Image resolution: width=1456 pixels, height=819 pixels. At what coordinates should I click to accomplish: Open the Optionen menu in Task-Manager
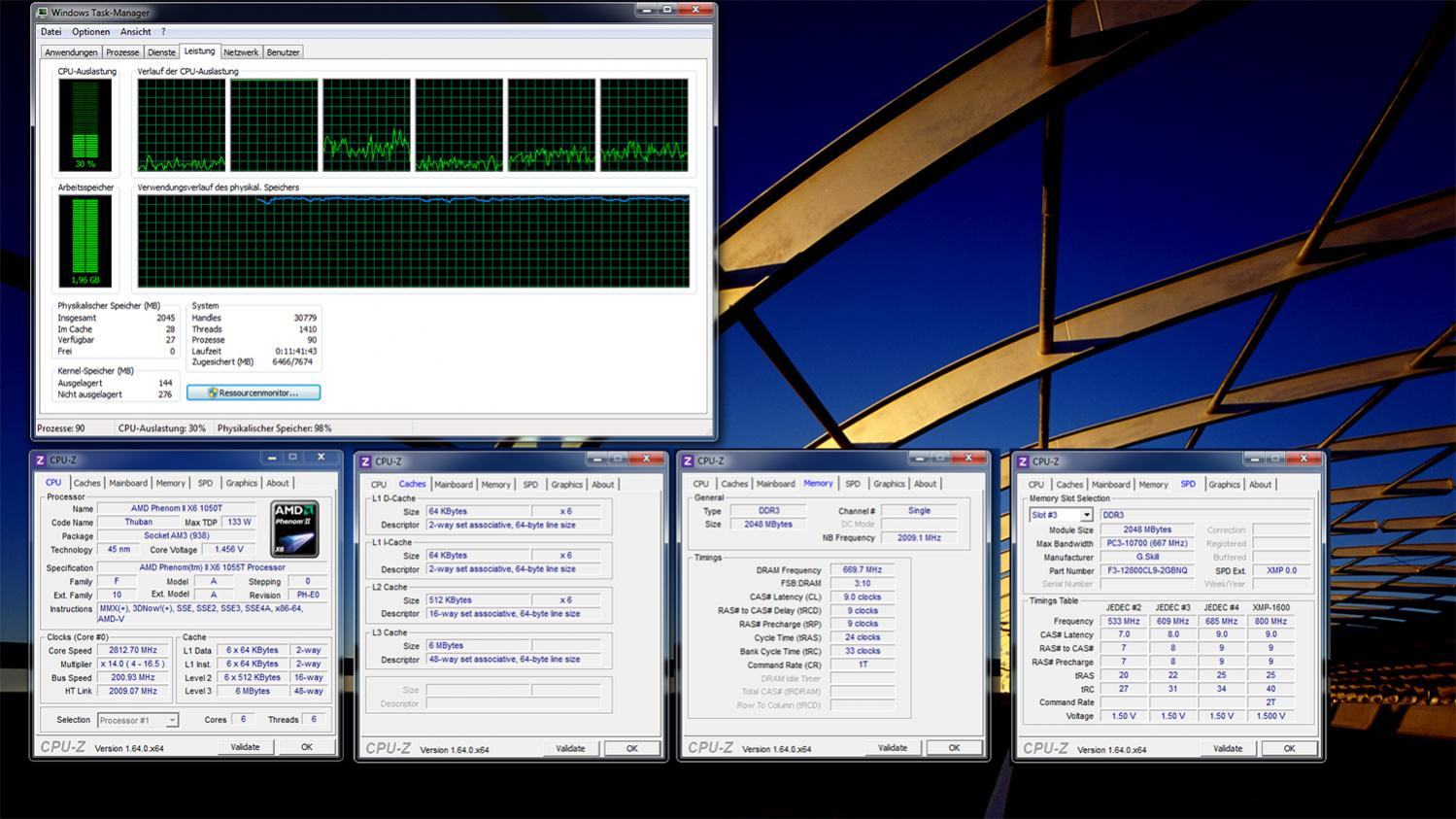(90, 32)
